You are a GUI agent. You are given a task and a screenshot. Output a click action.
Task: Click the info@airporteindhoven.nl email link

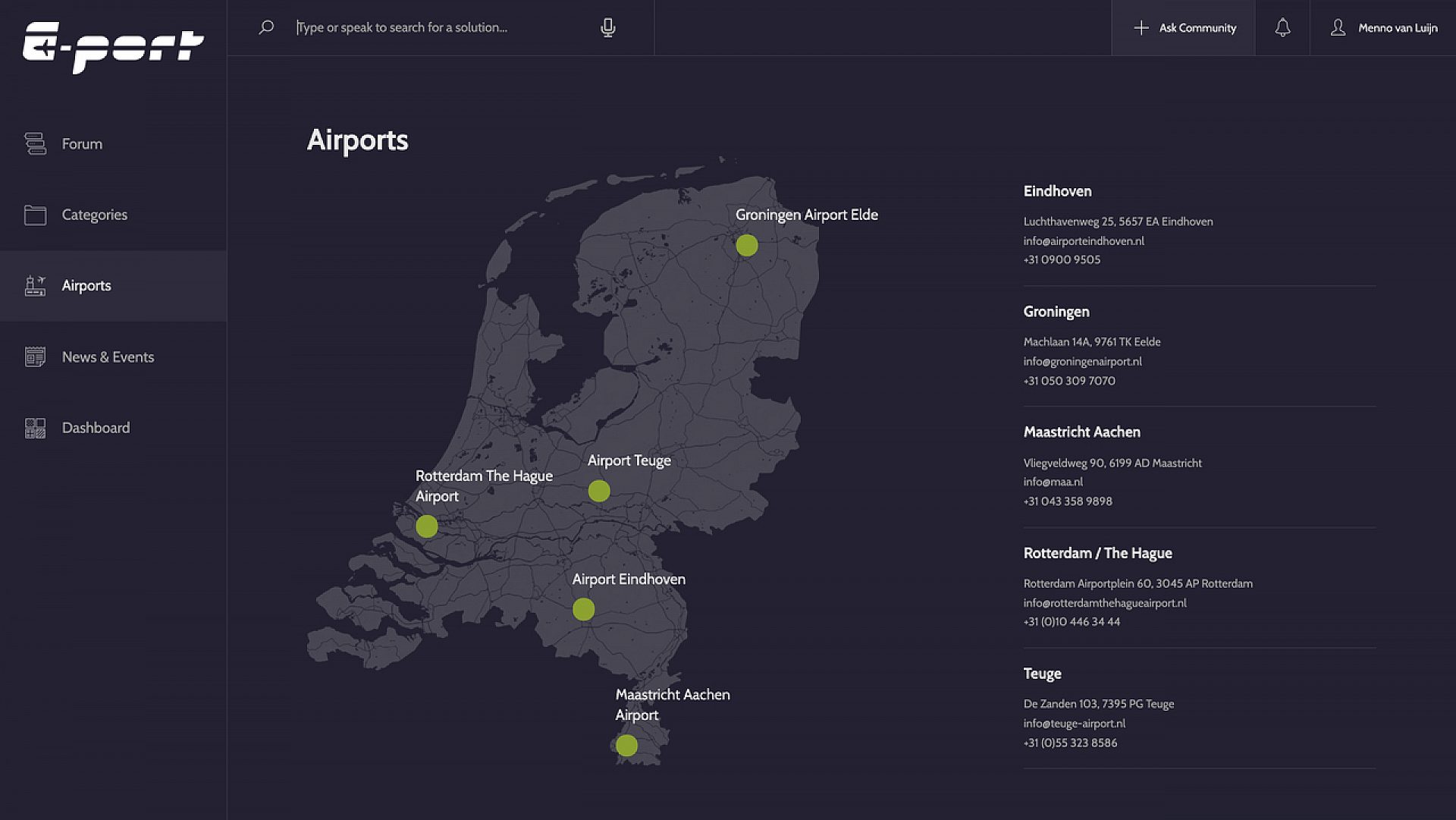coord(1083,240)
